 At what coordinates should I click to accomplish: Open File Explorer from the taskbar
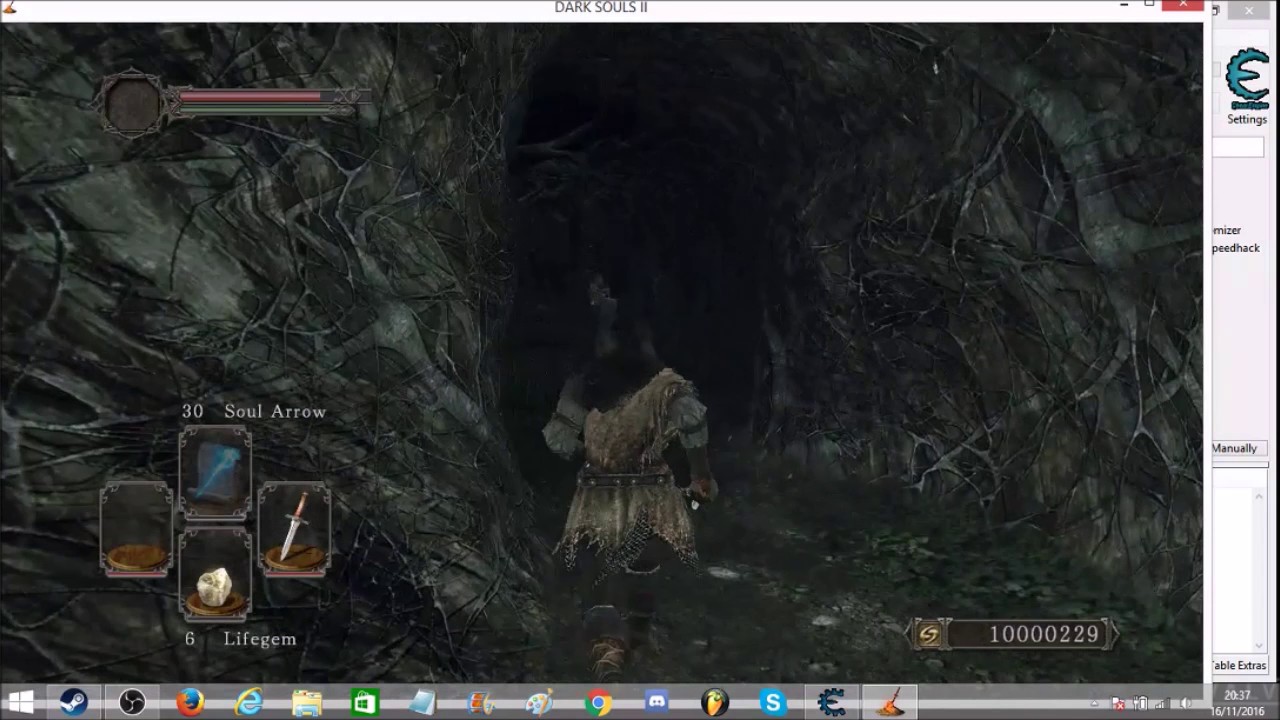[x=307, y=703]
